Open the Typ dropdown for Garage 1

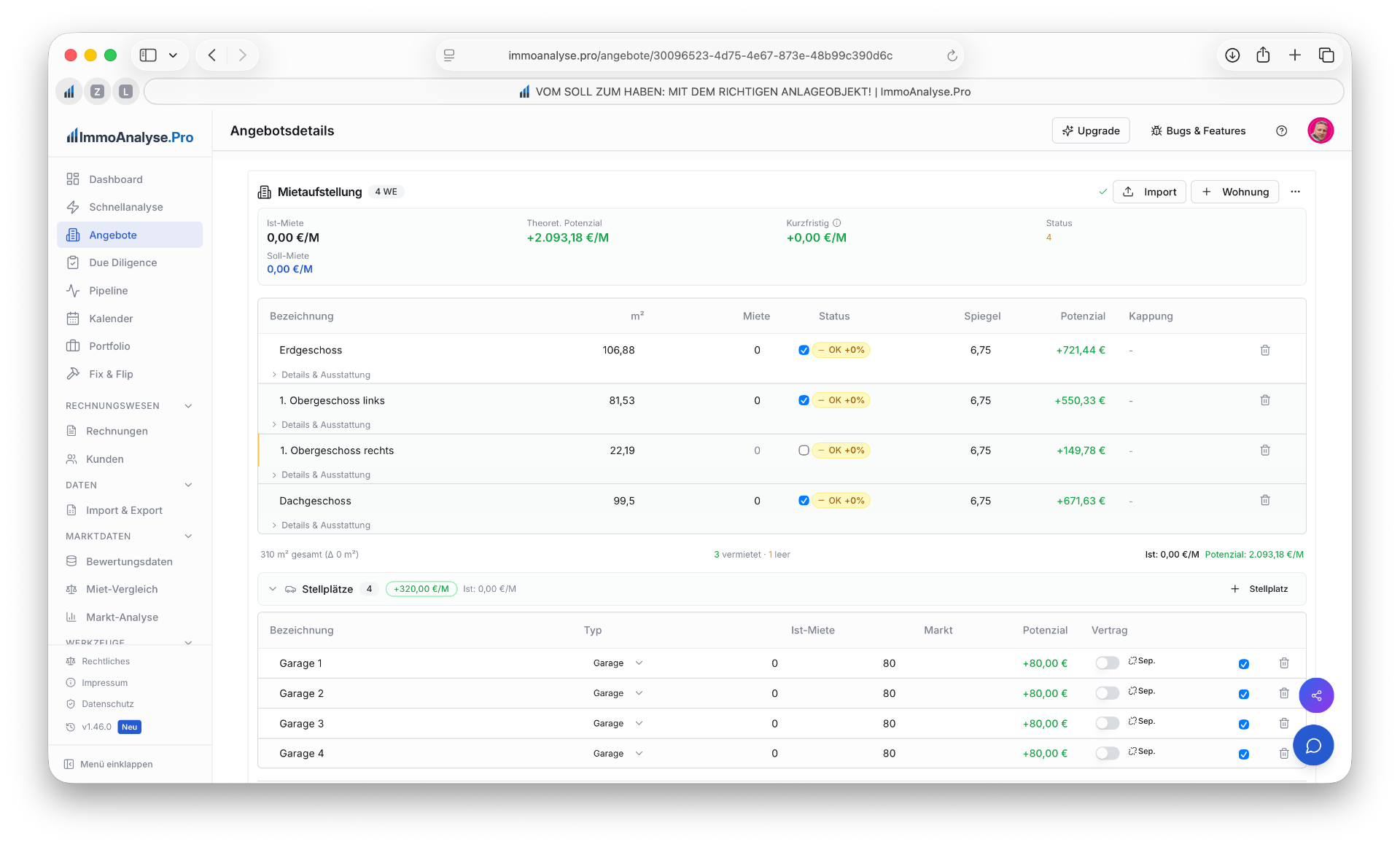(618, 663)
